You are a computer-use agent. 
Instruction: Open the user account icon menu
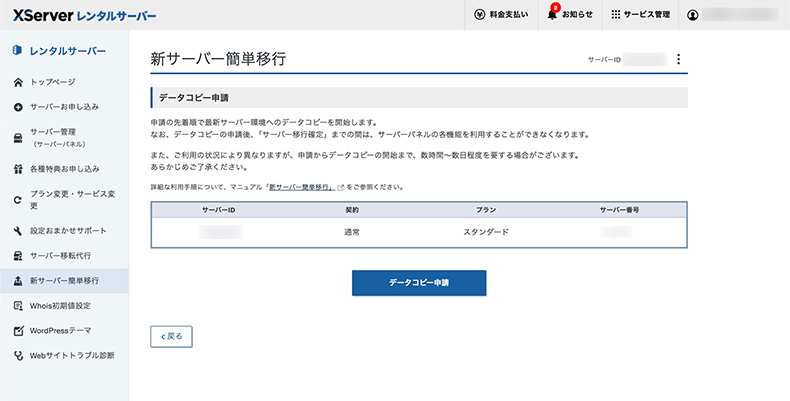(693, 15)
